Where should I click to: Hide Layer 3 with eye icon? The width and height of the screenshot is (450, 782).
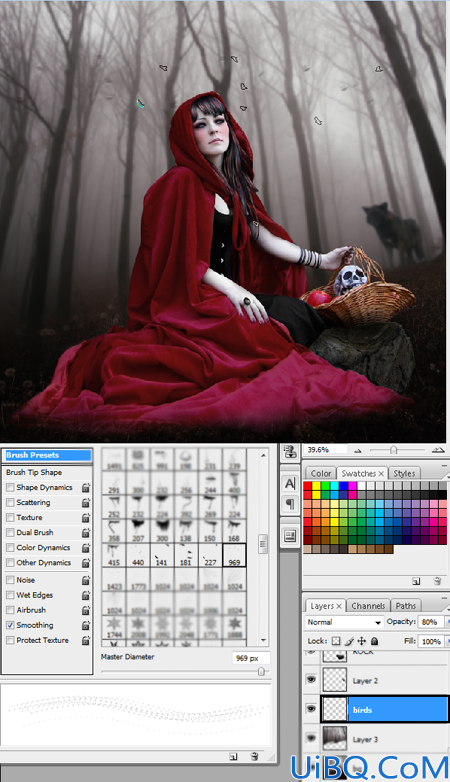(311, 738)
